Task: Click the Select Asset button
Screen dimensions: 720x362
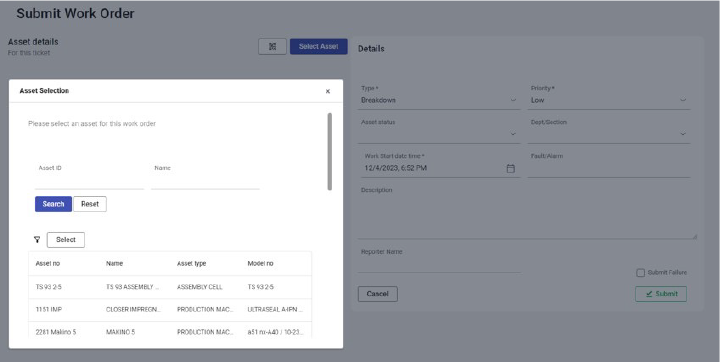Action: tap(319, 46)
